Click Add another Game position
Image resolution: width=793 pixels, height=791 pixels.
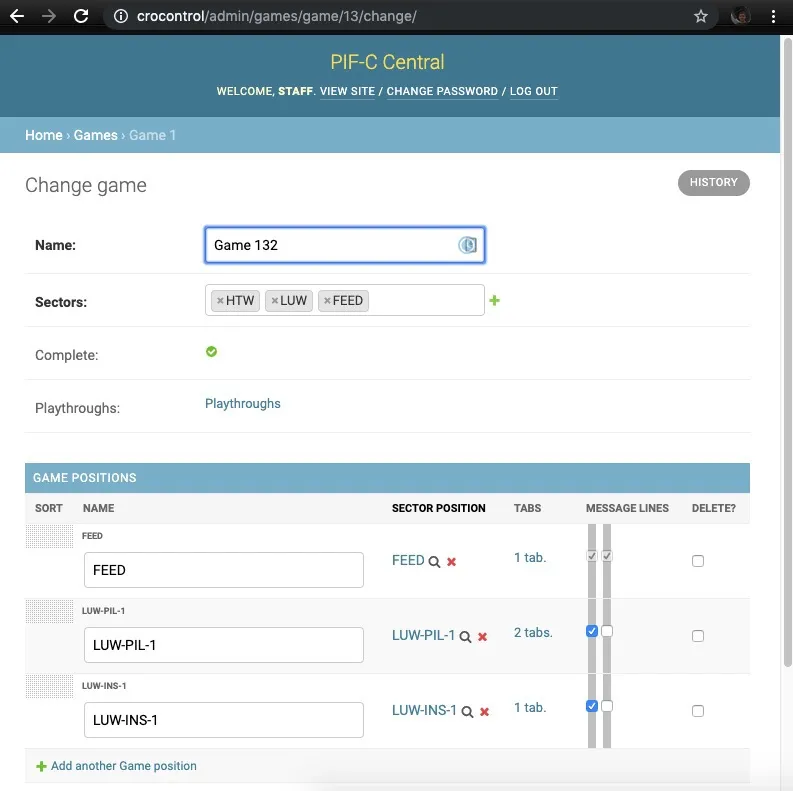[123, 766]
